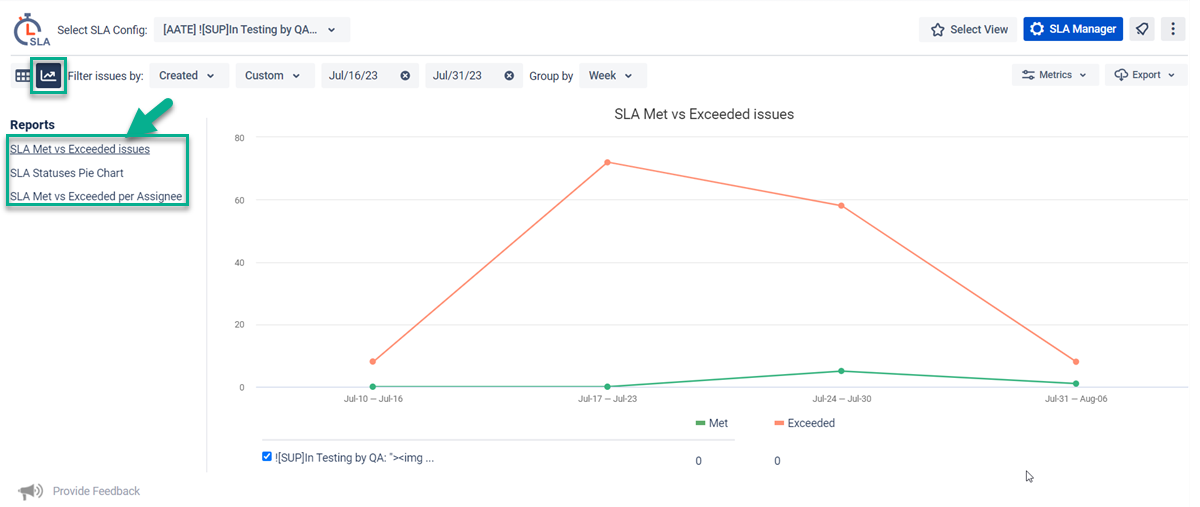This screenshot has height=507, width=1200.
Task: Click the Exceeded peak point at Jul-17 — Jul-23
Action: [607, 162]
